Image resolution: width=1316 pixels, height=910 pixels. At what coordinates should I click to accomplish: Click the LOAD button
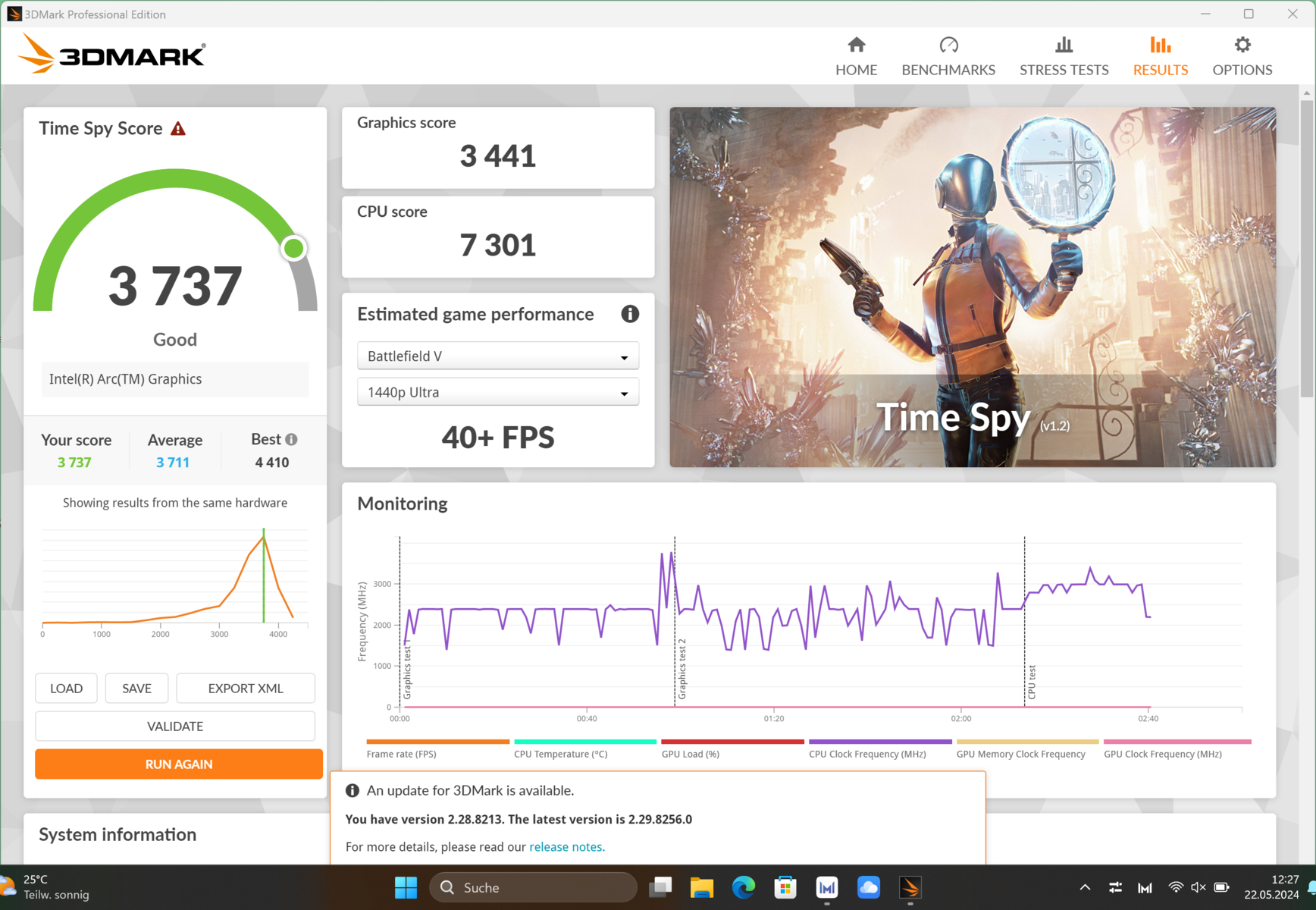[x=66, y=689]
